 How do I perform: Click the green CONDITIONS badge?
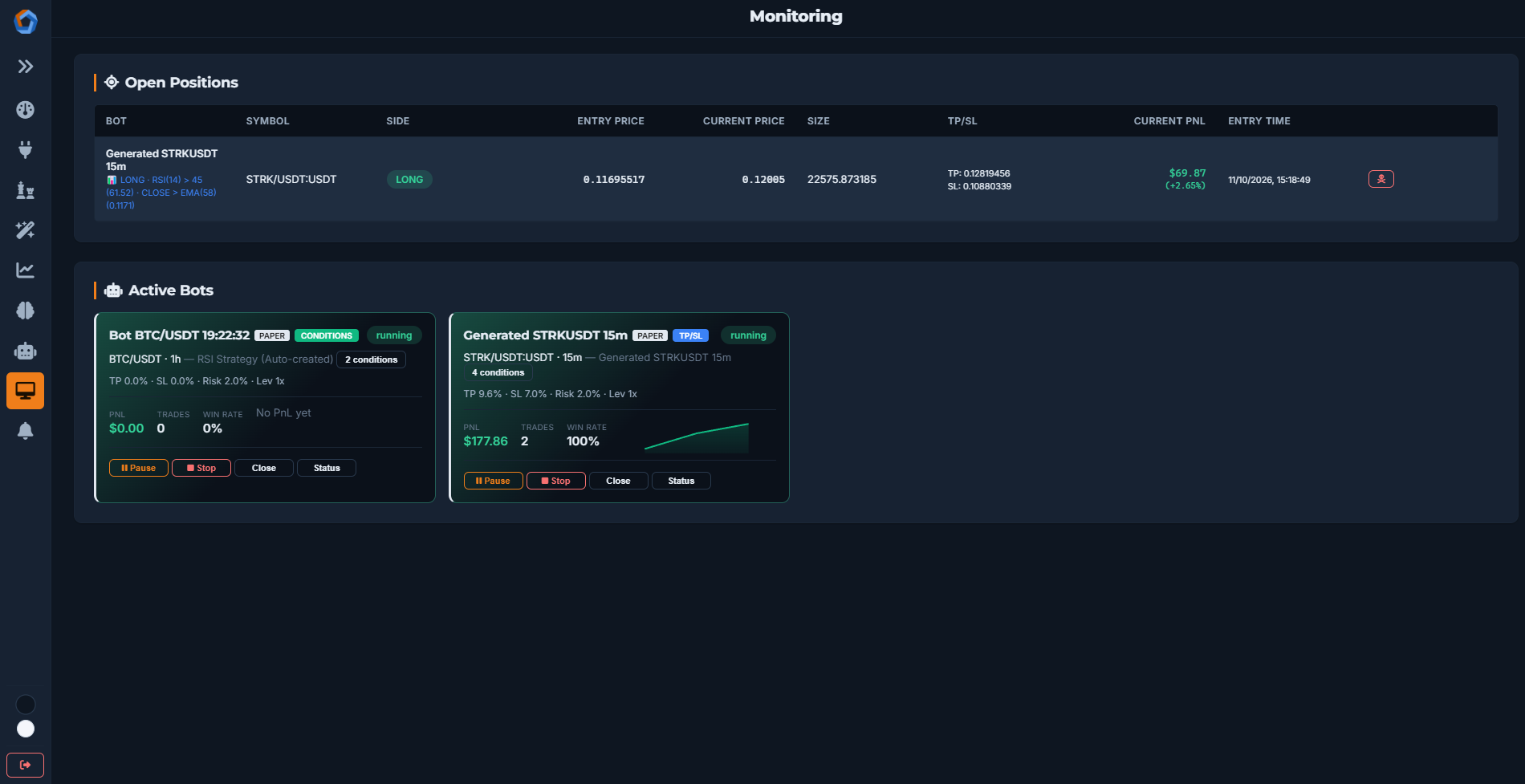point(327,335)
